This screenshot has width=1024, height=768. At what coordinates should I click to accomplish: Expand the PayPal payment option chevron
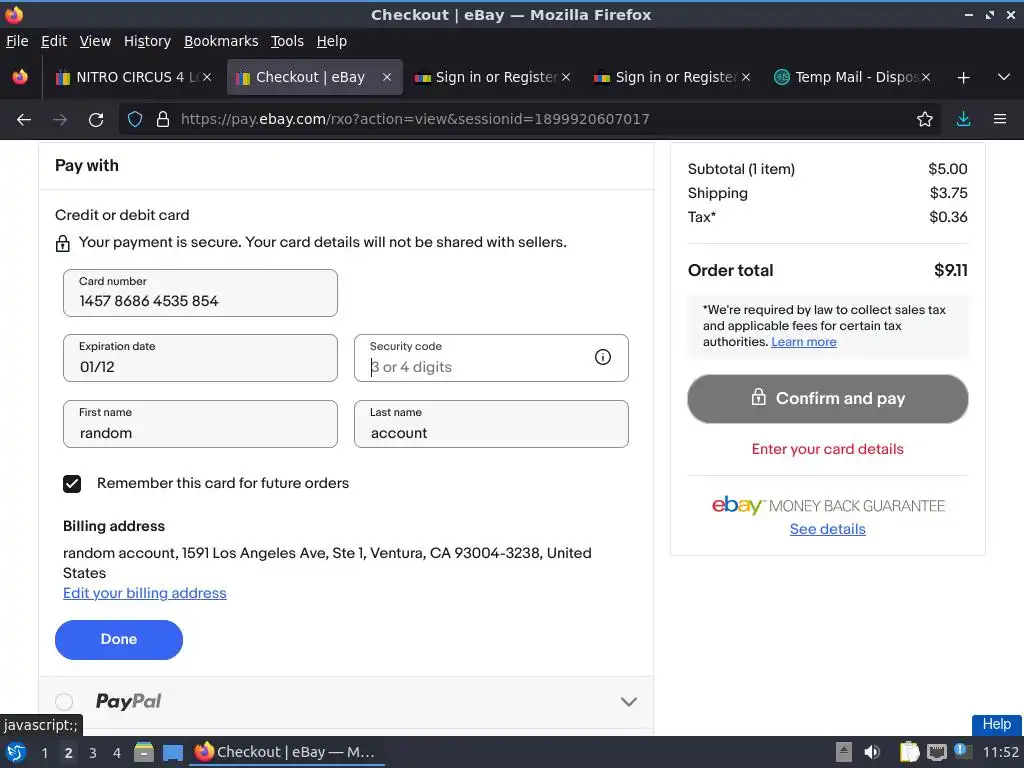pyautogui.click(x=628, y=702)
